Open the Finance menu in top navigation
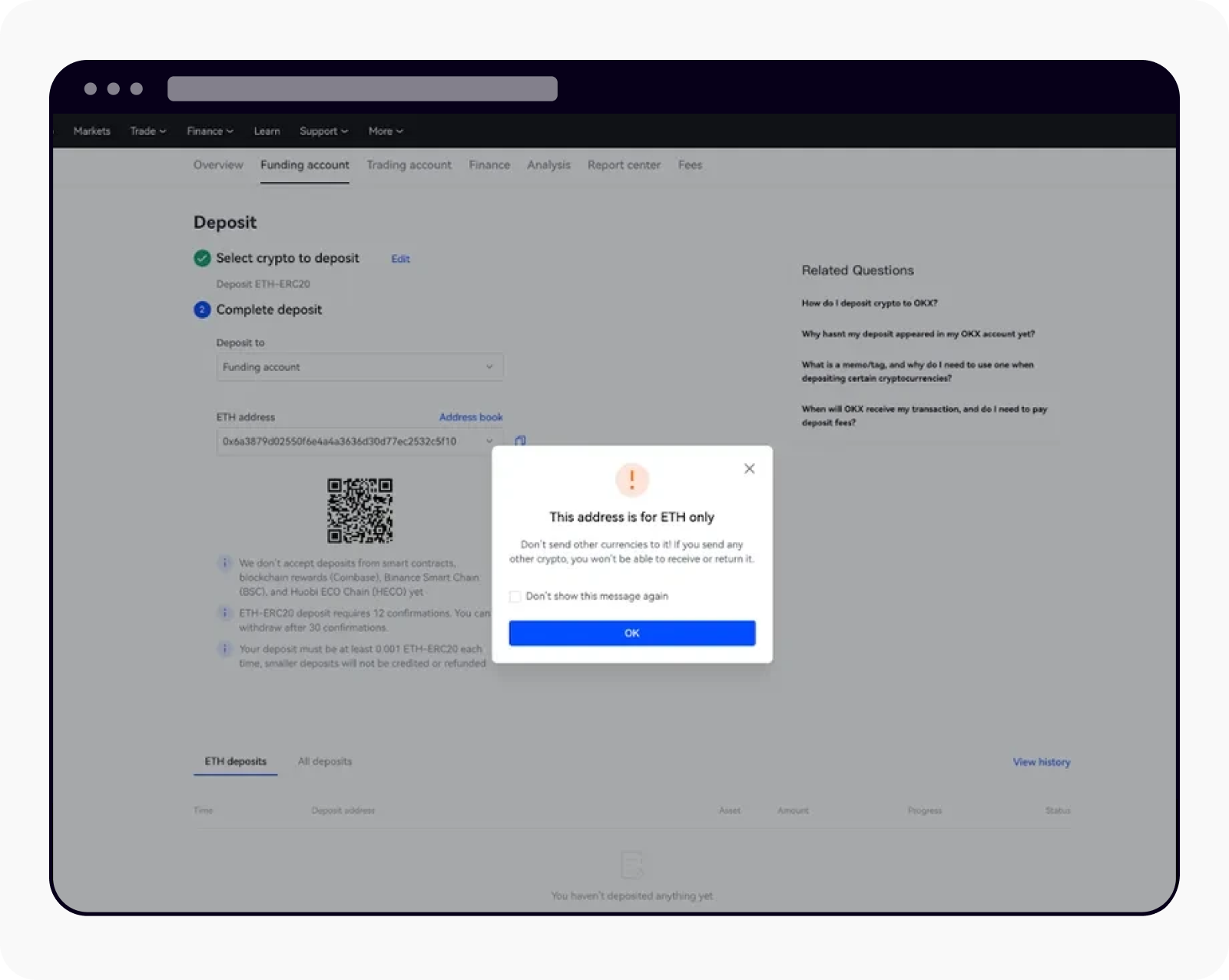The height and width of the screenshot is (980, 1229). (x=210, y=131)
